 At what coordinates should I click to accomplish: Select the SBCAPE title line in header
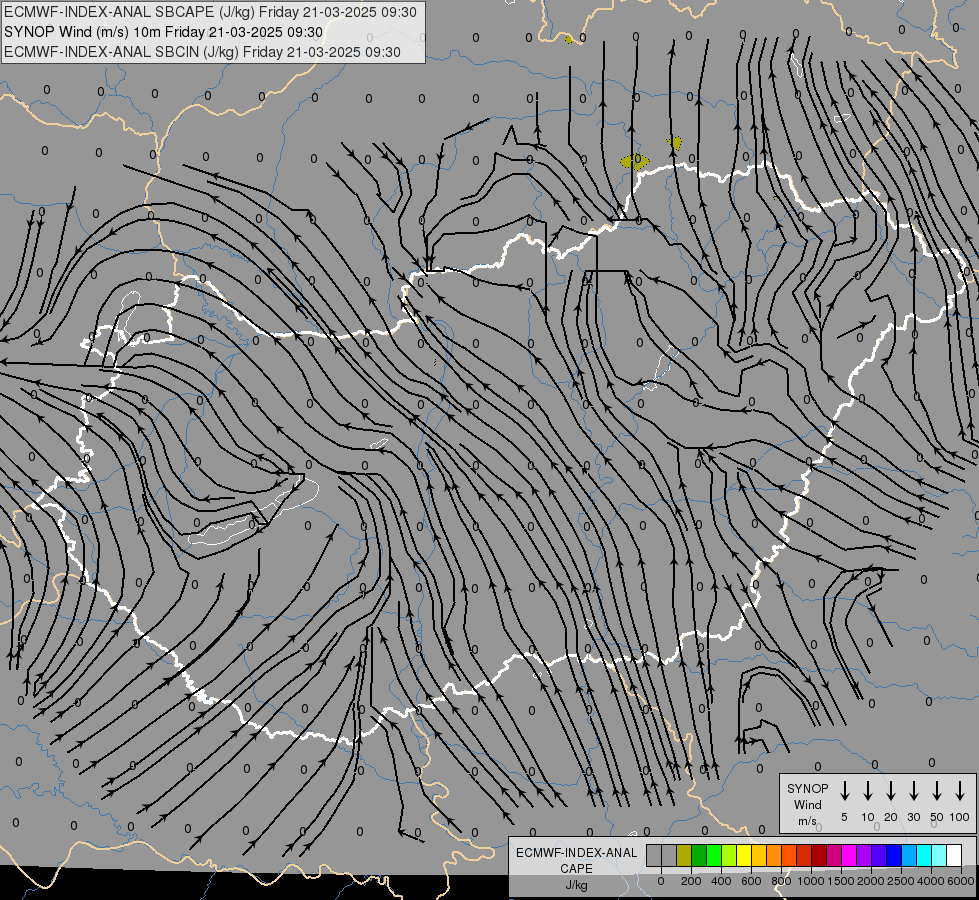tap(210, 12)
